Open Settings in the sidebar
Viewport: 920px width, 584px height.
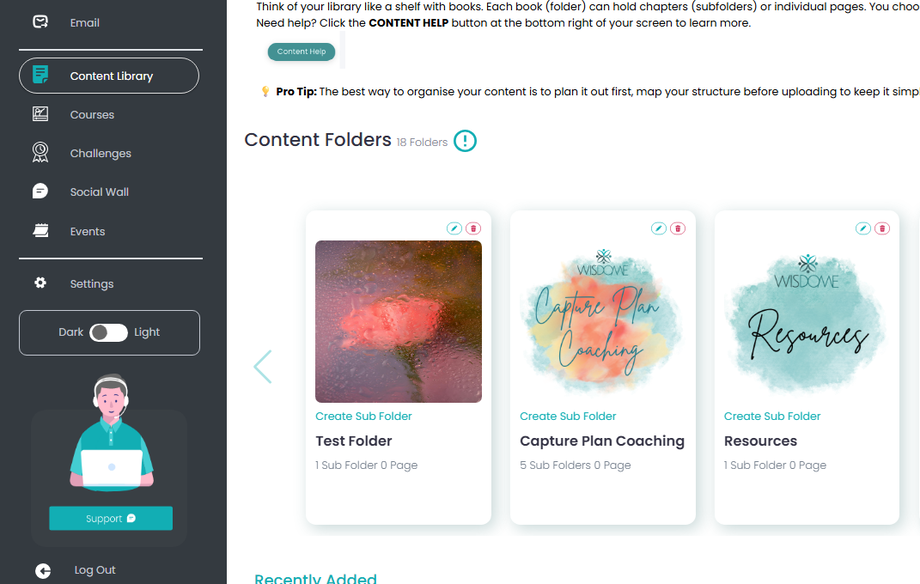pyautogui.click(x=91, y=284)
